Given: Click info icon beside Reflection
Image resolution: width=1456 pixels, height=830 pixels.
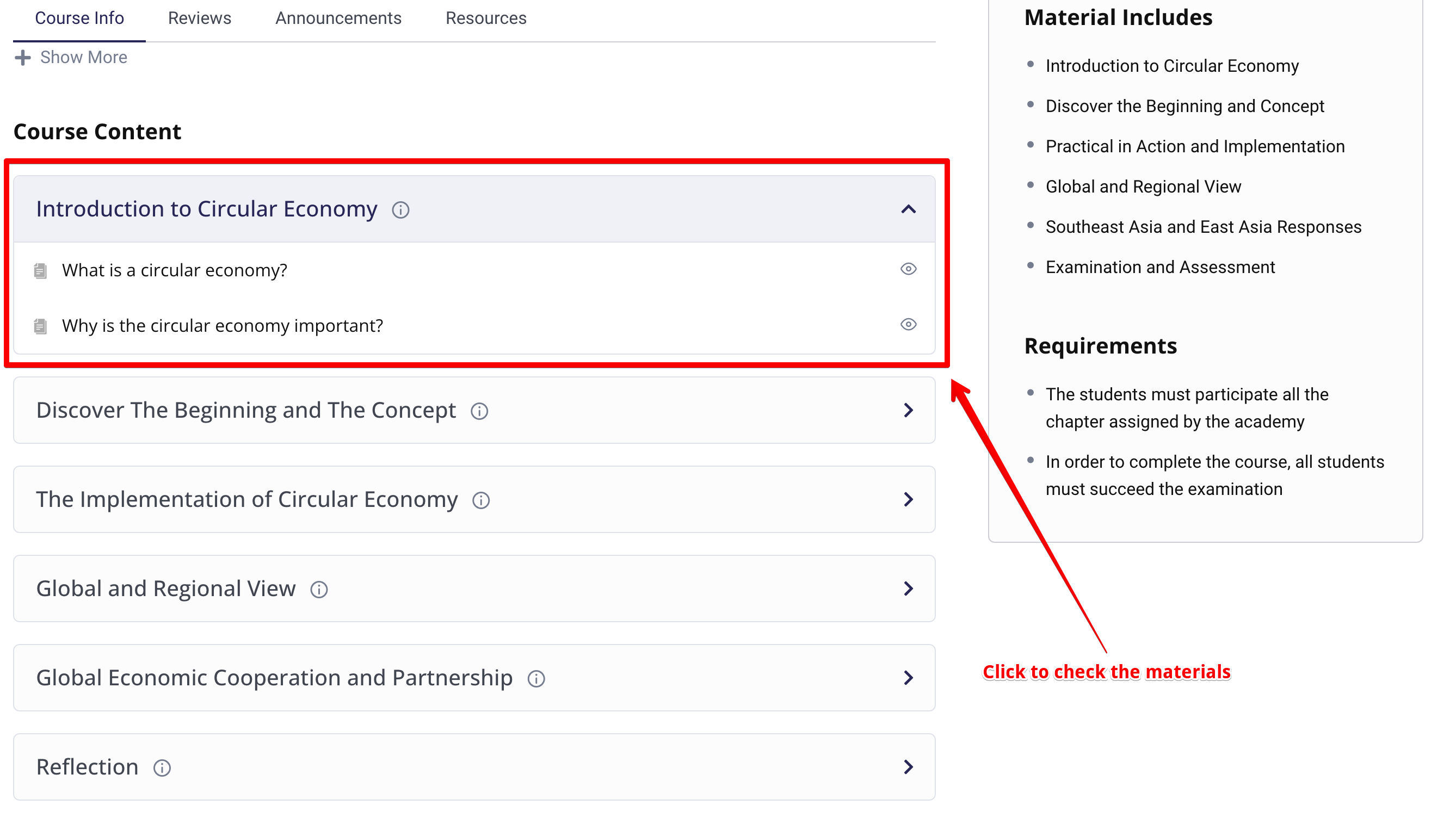Looking at the screenshot, I should [x=163, y=768].
